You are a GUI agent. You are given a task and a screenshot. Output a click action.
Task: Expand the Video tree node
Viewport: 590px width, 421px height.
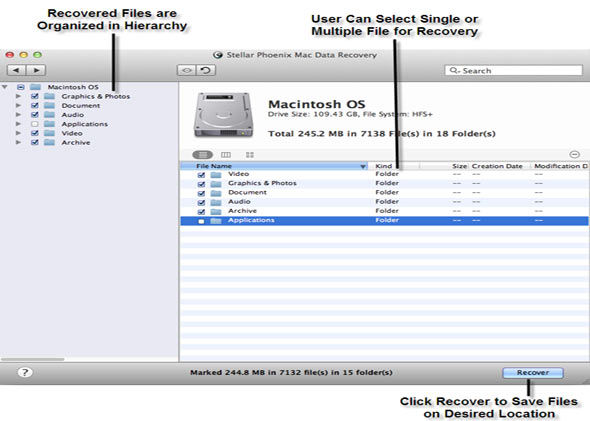18,133
